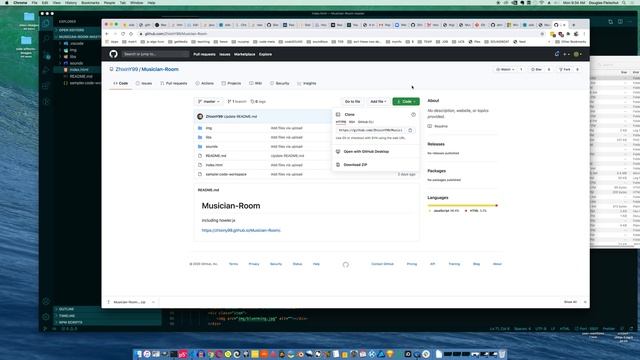This screenshot has height=360, width=640.
Task: Open the Star button on repository
Action: pyautogui.click(x=537, y=69)
